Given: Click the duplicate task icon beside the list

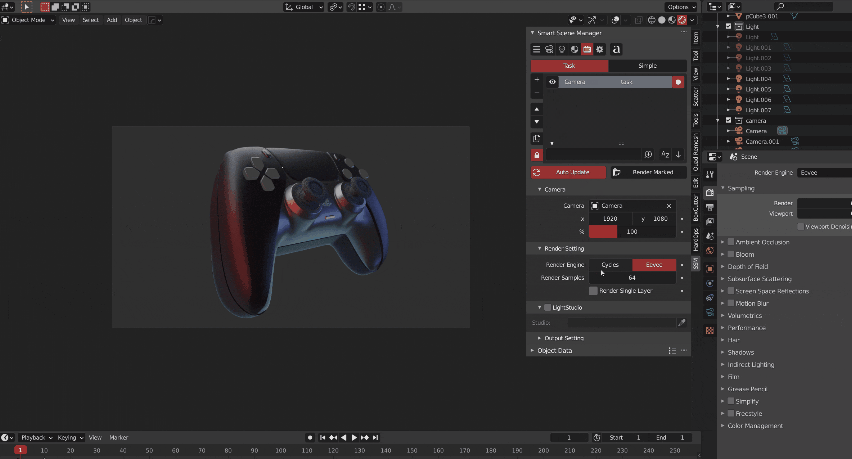Looking at the screenshot, I should [537, 139].
